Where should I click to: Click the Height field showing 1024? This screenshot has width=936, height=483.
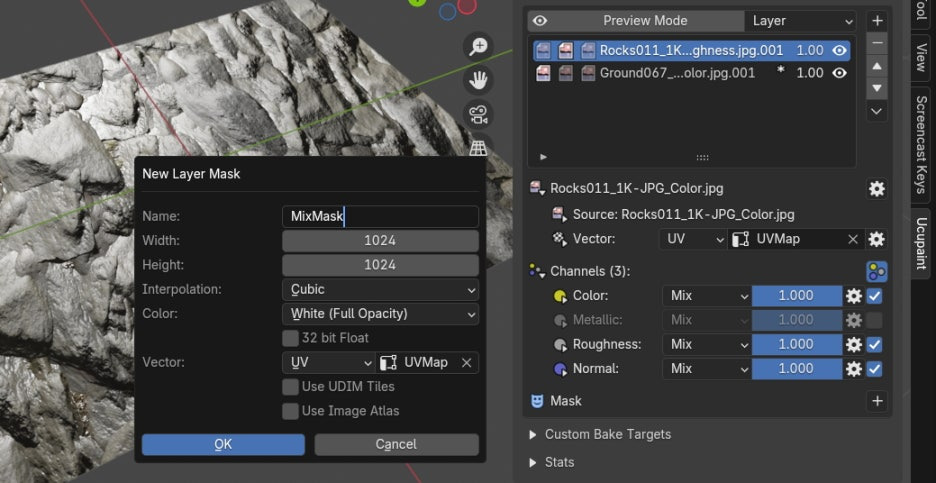click(x=380, y=265)
